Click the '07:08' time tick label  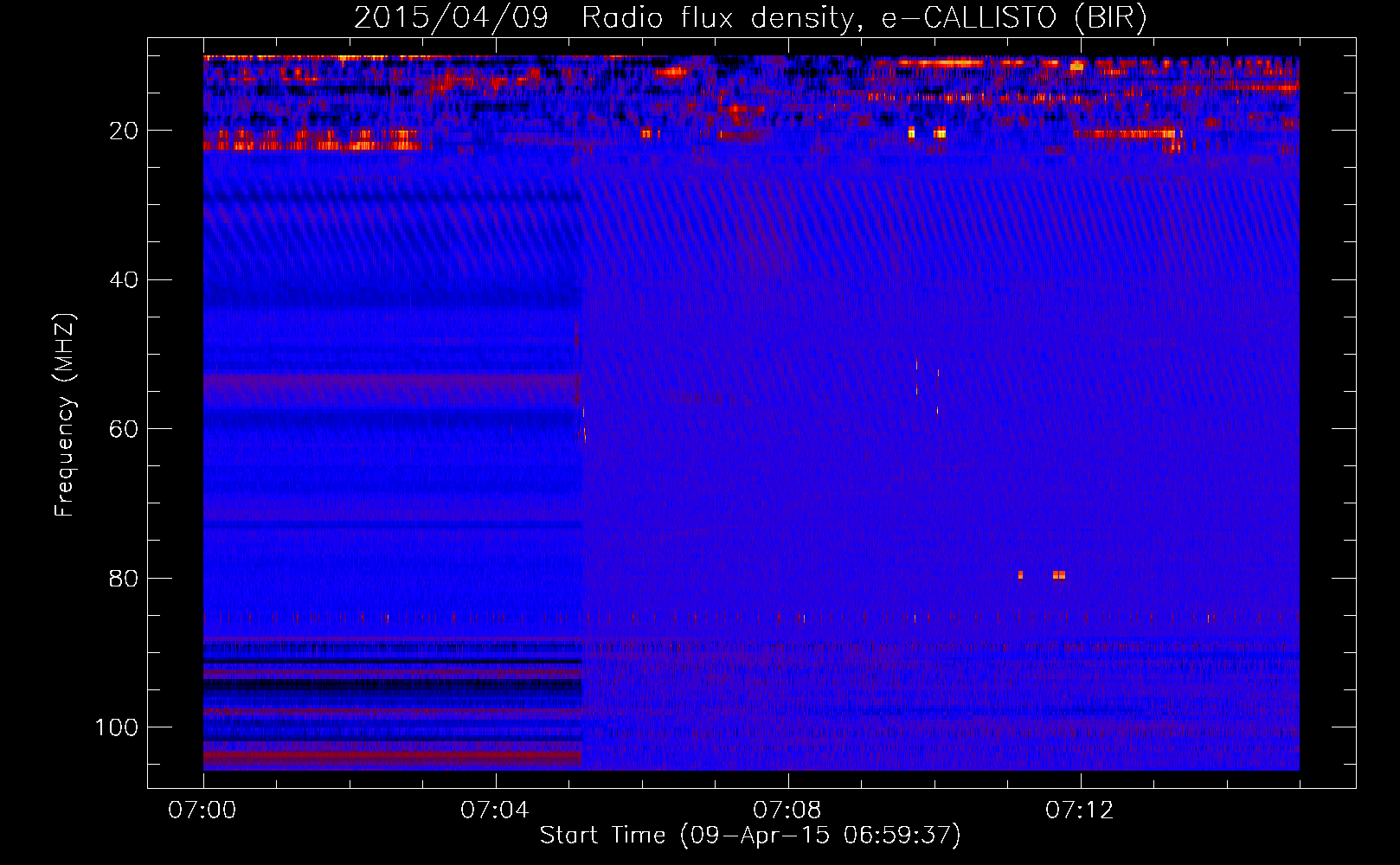[x=787, y=810]
